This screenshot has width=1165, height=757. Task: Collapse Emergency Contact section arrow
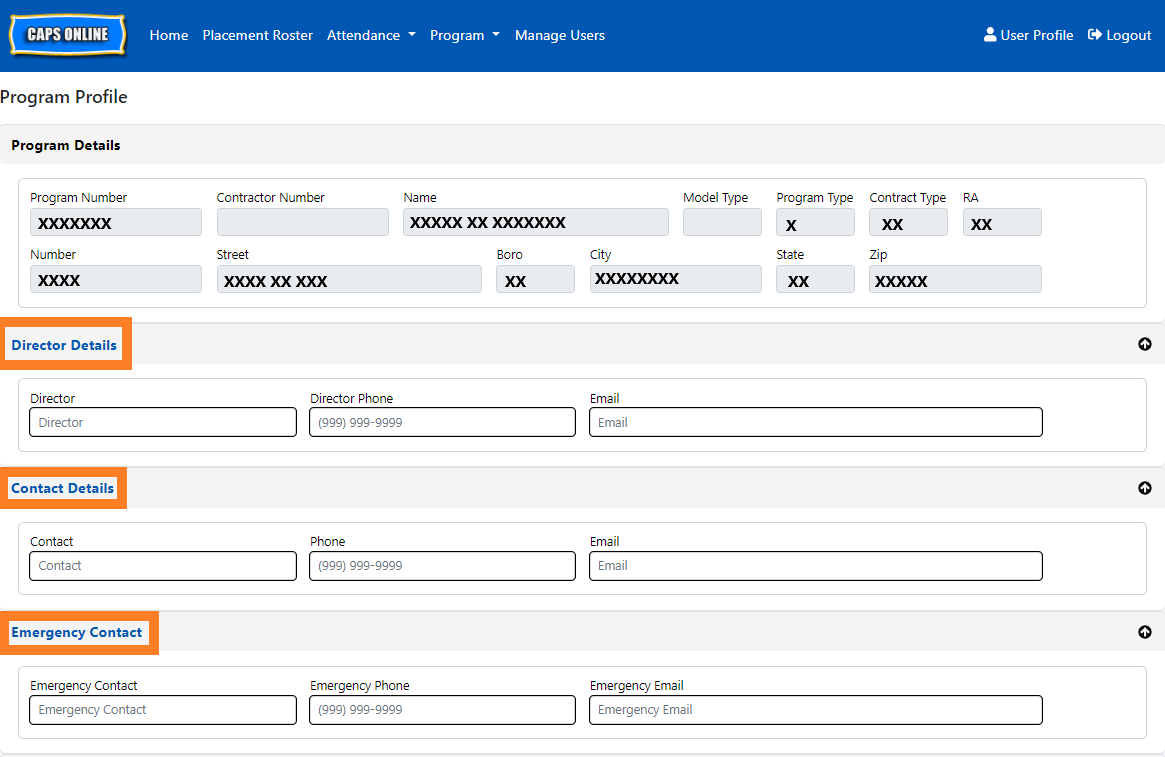[x=1144, y=632]
